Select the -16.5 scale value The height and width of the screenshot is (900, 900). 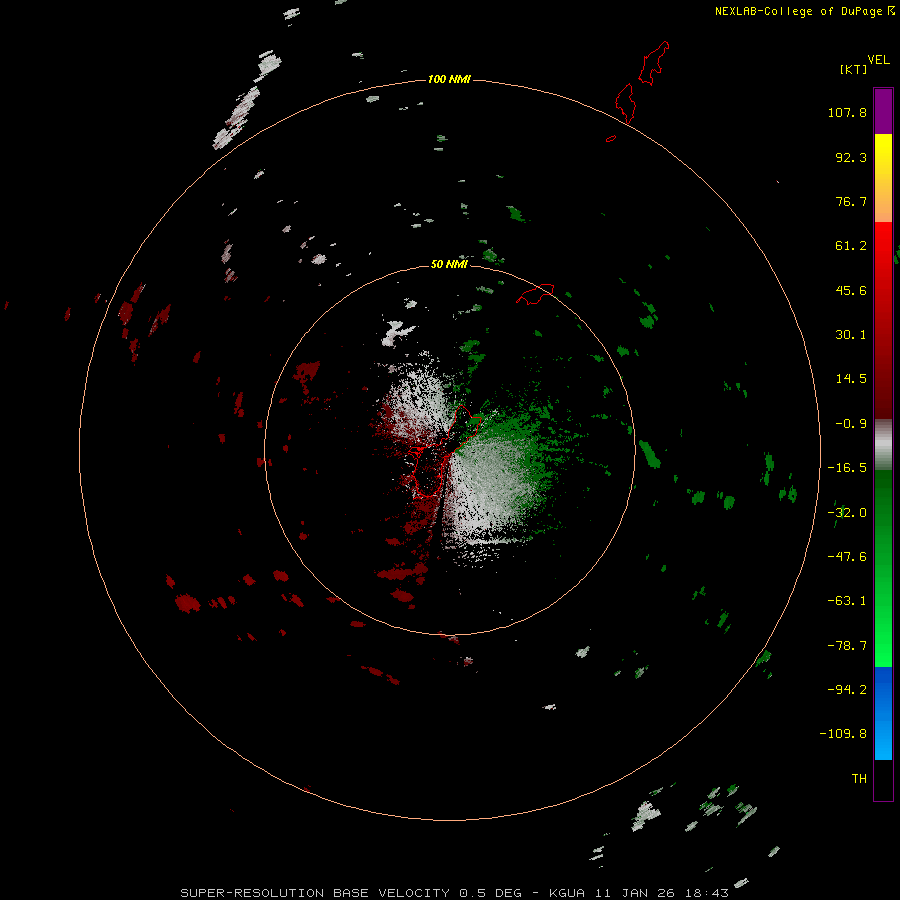(x=847, y=468)
